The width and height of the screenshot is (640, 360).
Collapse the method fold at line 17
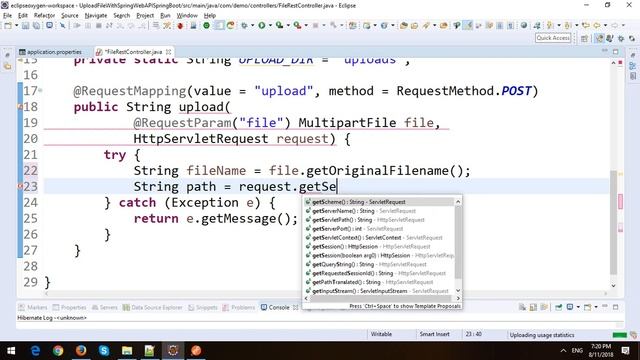click(x=40, y=91)
